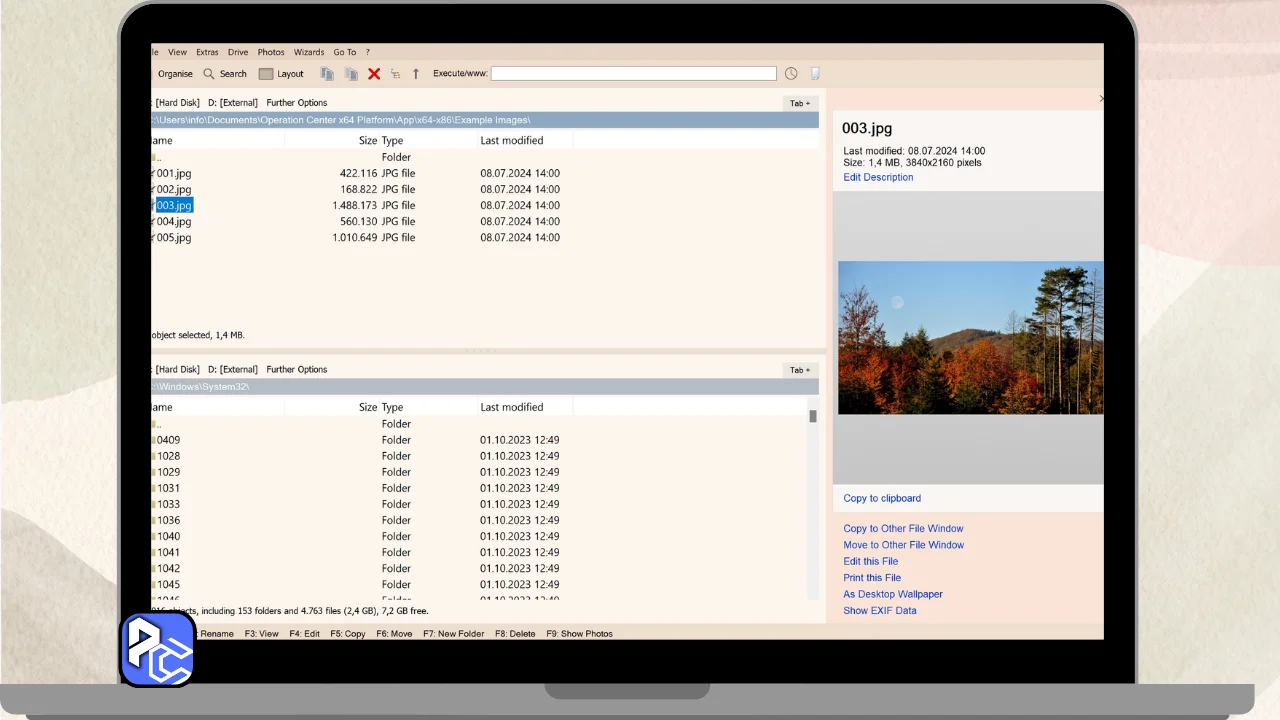Click the PC logo badge icon
The image size is (1280, 720).
(158, 649)
